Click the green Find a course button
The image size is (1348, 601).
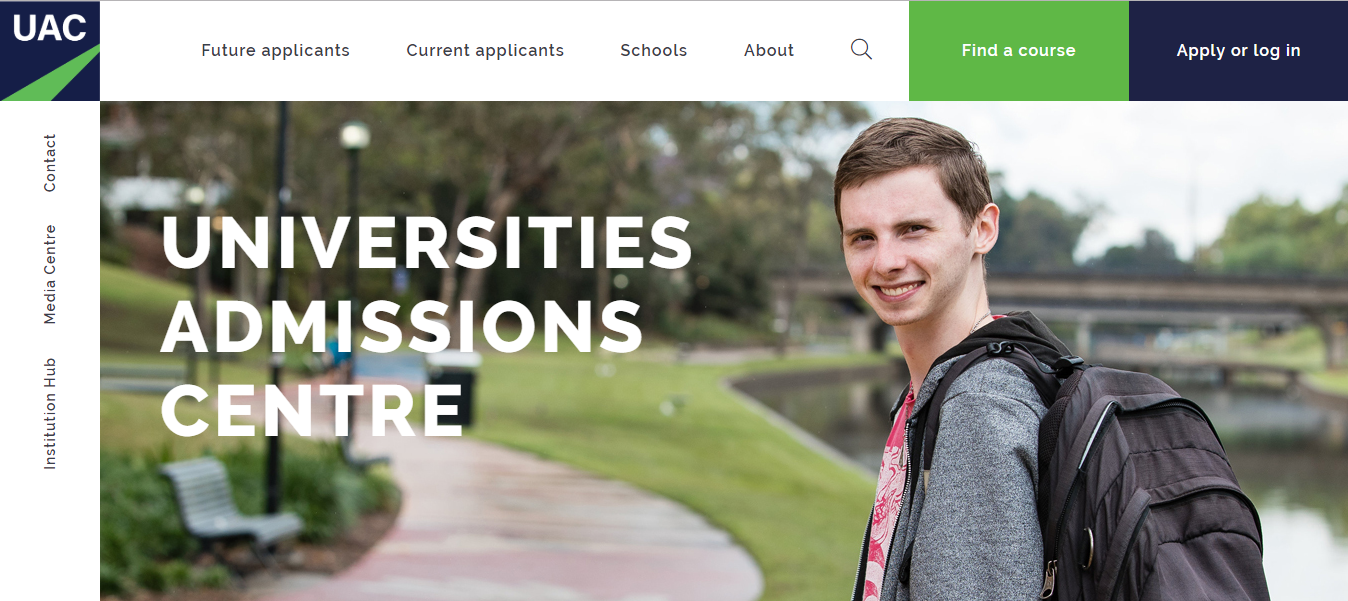[1019, 51]
